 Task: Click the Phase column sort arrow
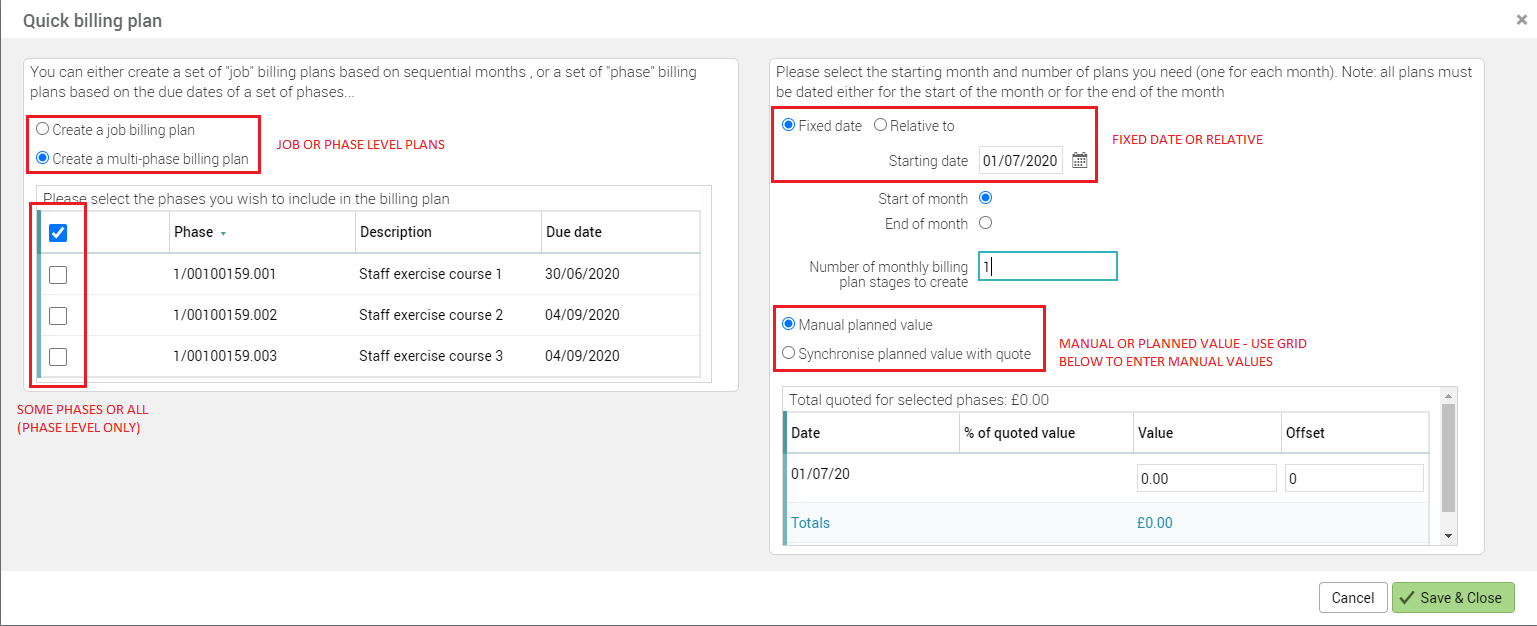coord(223,233)
